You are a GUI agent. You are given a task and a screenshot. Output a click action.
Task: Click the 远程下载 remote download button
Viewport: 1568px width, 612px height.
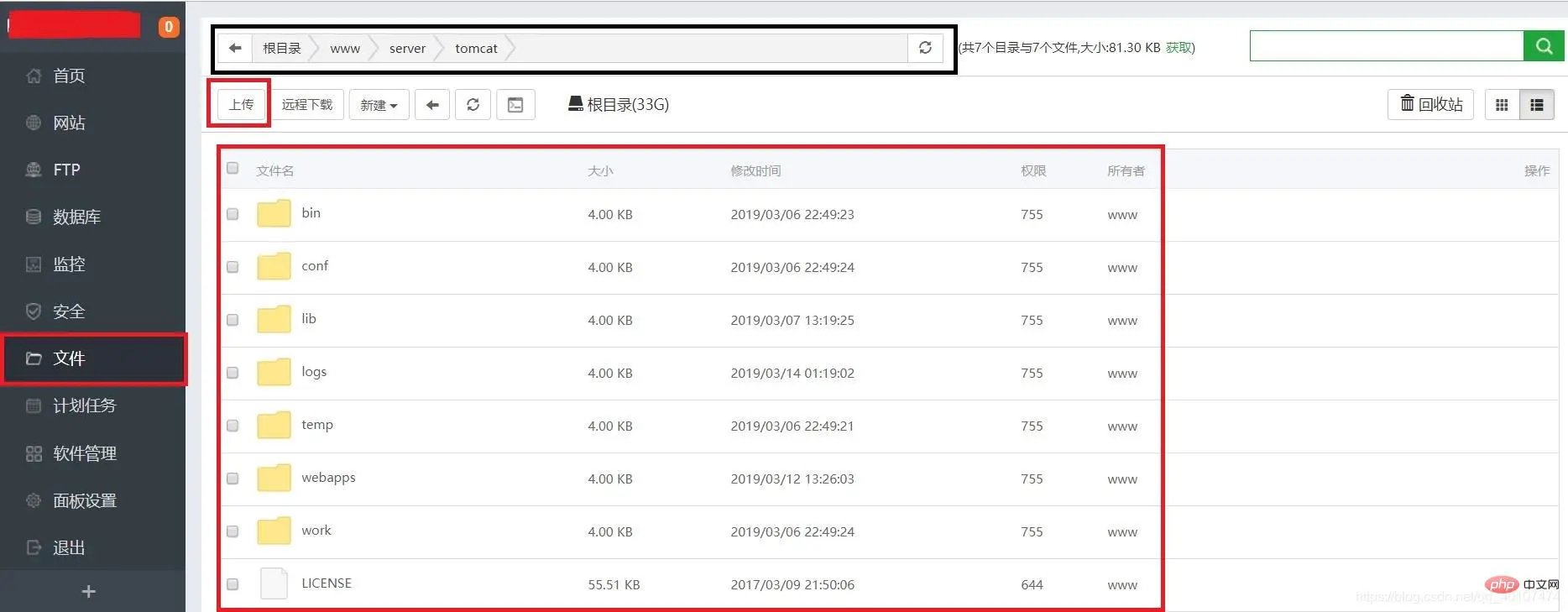click(x=307, y=104)
